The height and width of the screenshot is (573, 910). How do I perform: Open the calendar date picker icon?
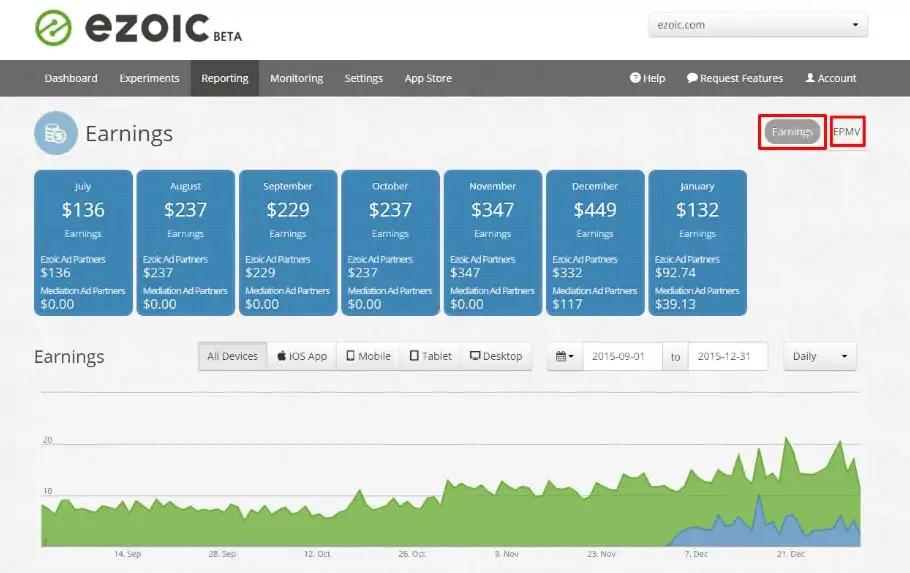(565, 356)
